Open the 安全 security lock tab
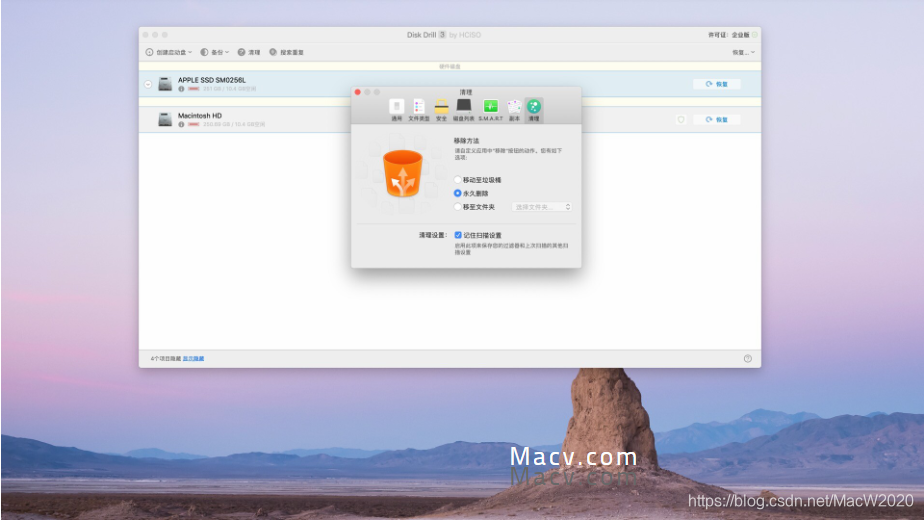 [441, 110]
